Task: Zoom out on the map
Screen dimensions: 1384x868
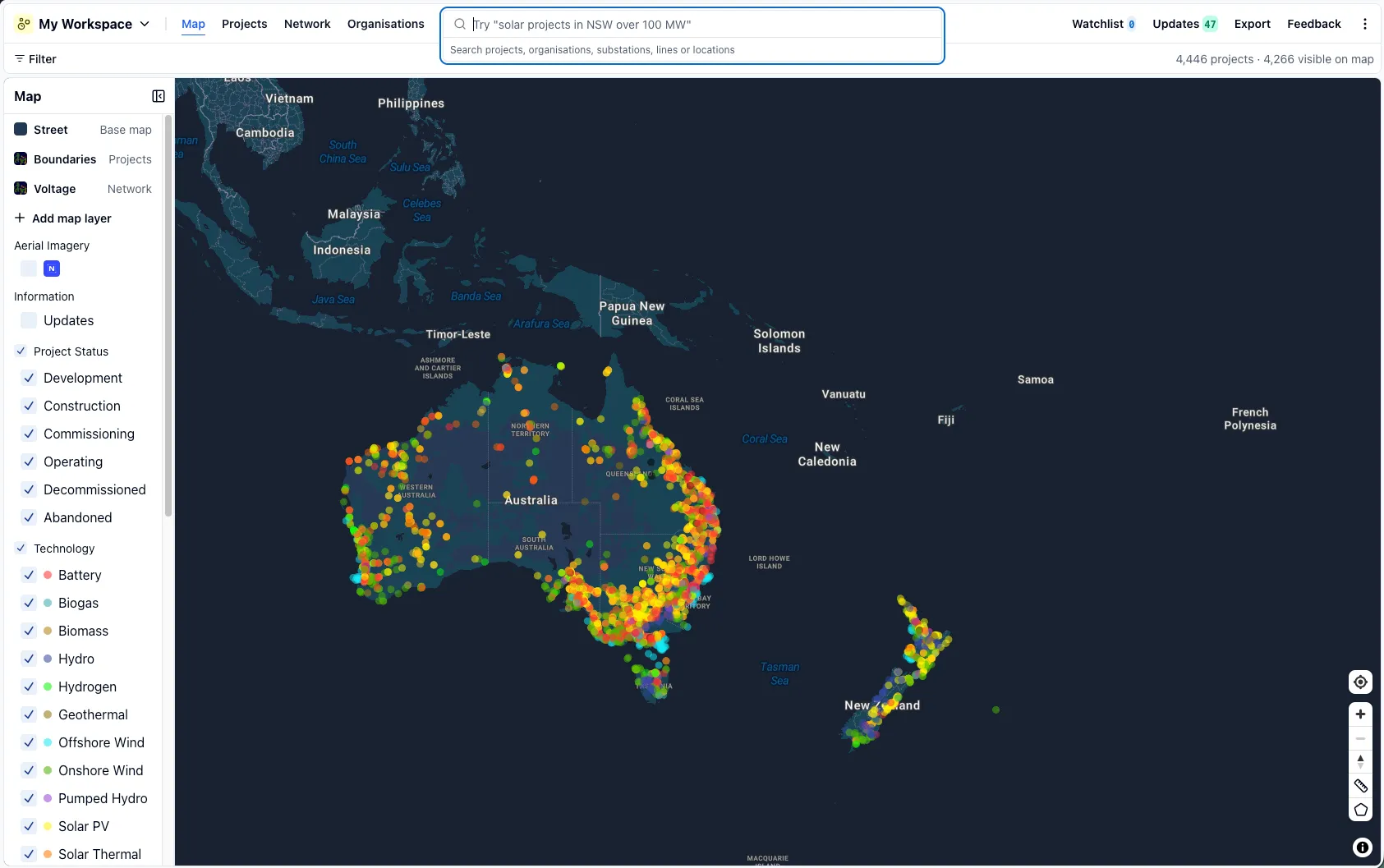Action: 1360,738
